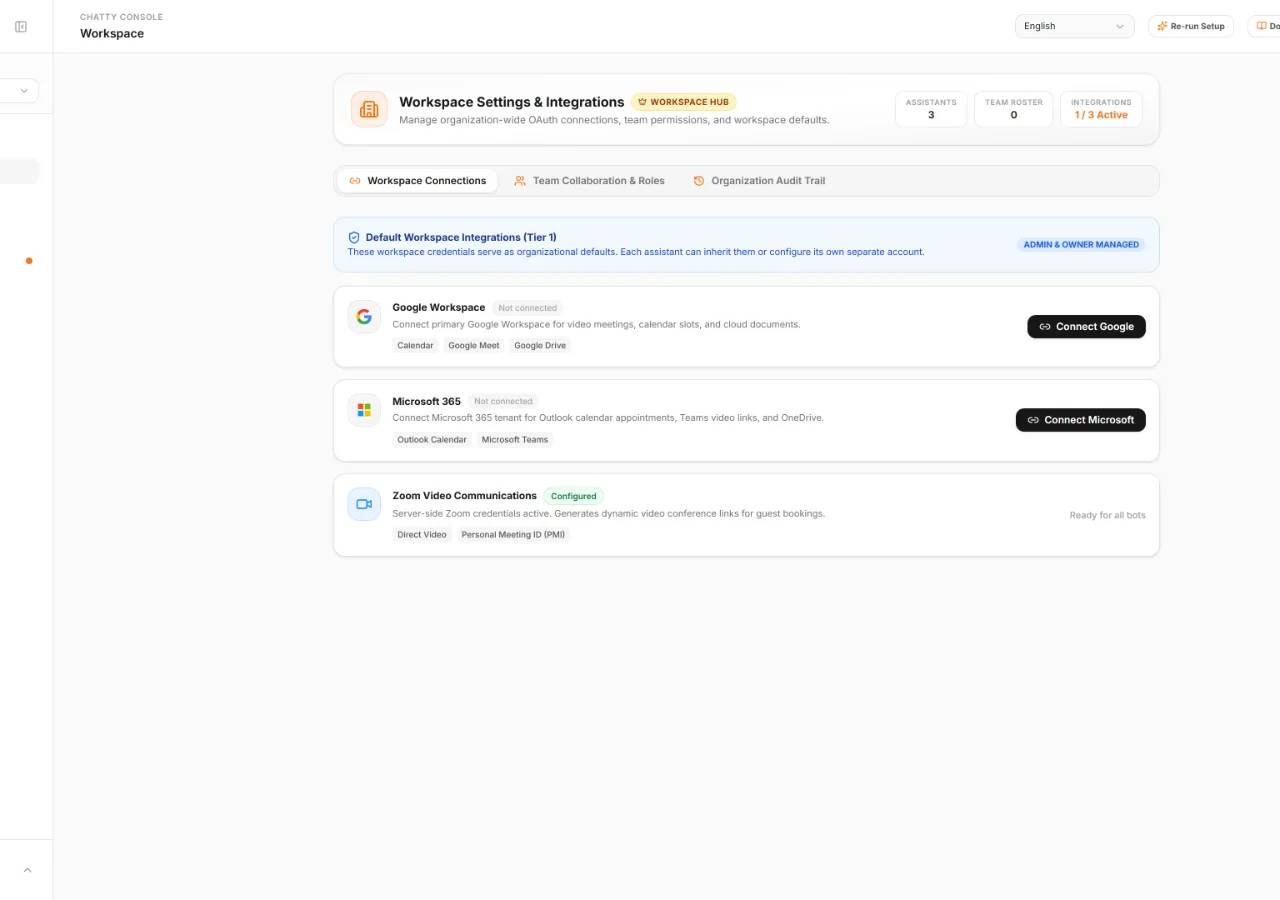Click the Zoom Video Communications title
This screenshot has width=1280, height=900.
tap(465, 496)
